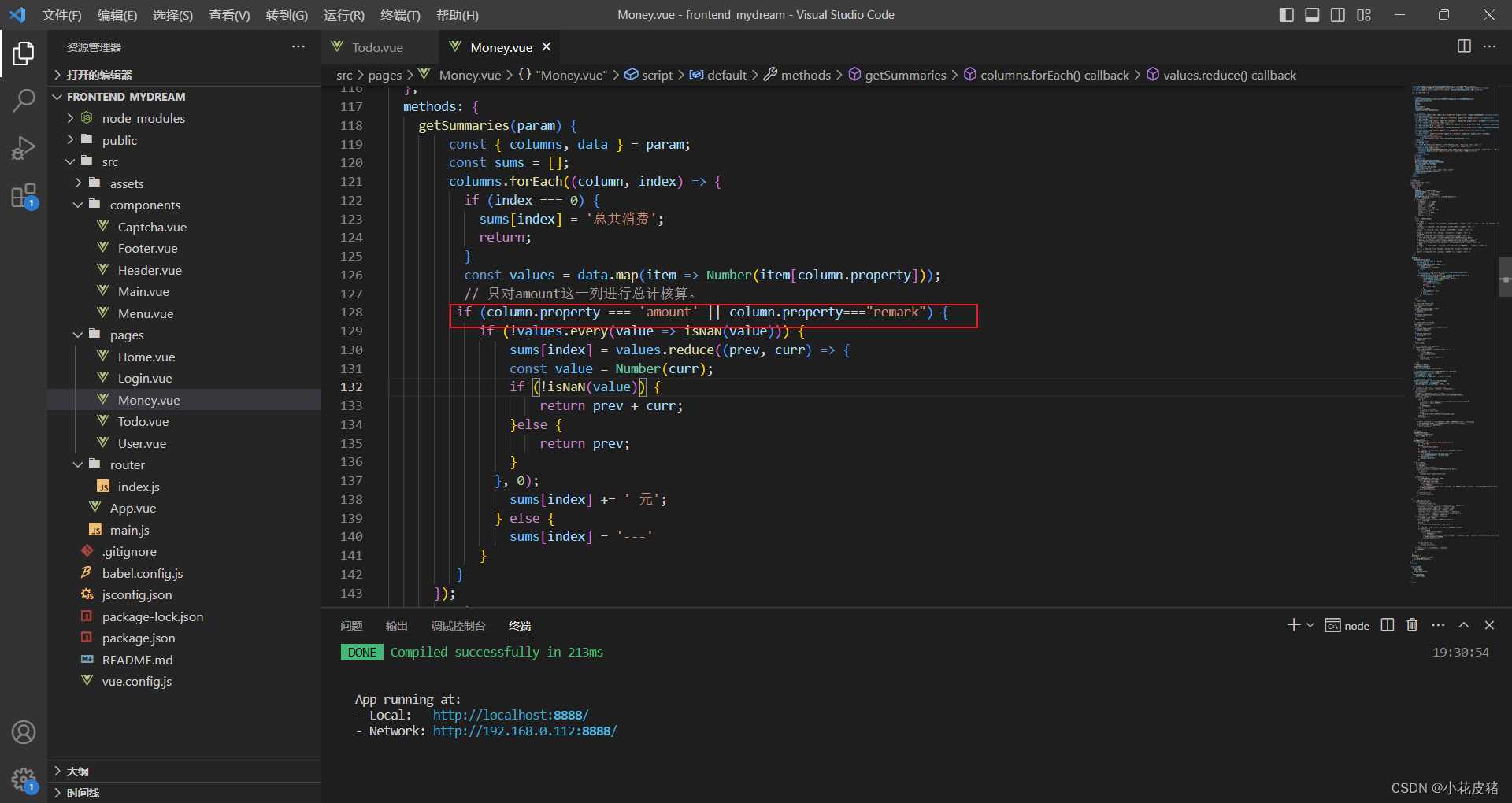1512x803 pixels.
Task: Click the explorer panel more actions ellipsis
Action: 298,47
